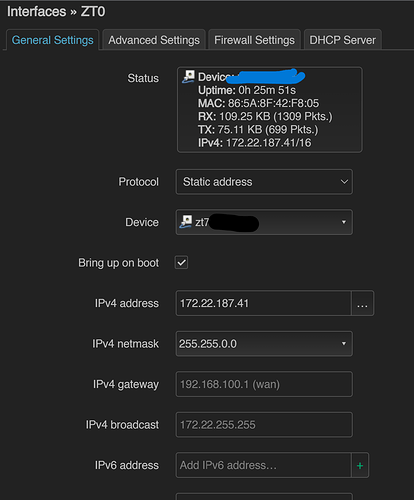Toggle the Bring up on boot checkbox
Image resolution: width=414 pixels, height=500 pixels.
tap(181, 263)
